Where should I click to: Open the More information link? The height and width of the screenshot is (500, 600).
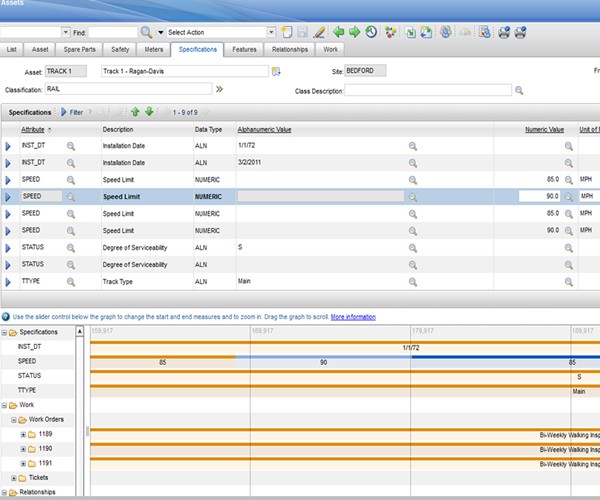353,317
